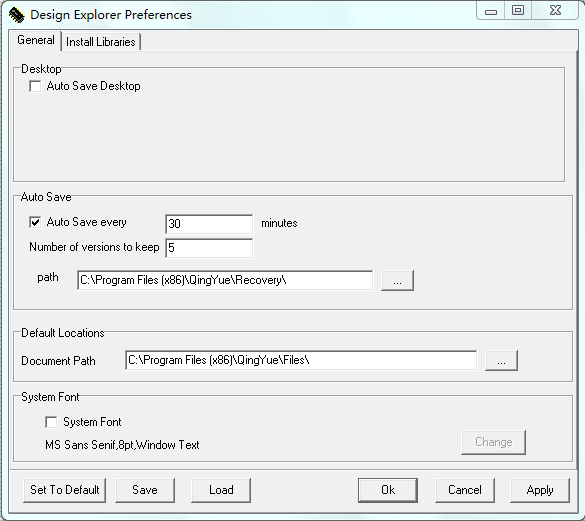This screenshot has width=585, height=521.
Task: Click the auto save minutes field
Action: click(x=209, y=224)
